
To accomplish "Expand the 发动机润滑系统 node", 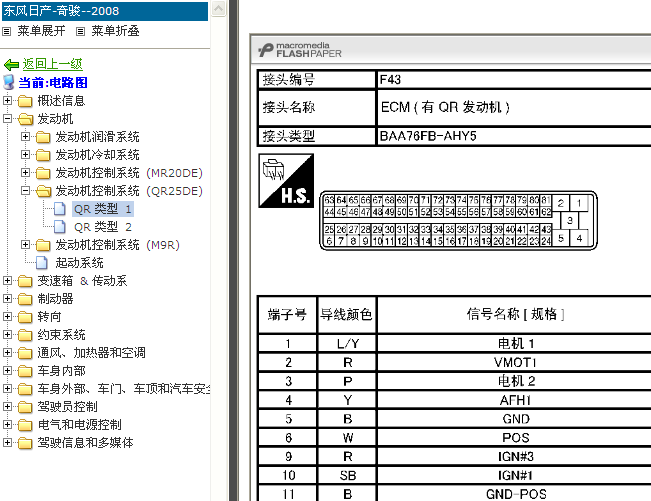I will pos(26,136).
